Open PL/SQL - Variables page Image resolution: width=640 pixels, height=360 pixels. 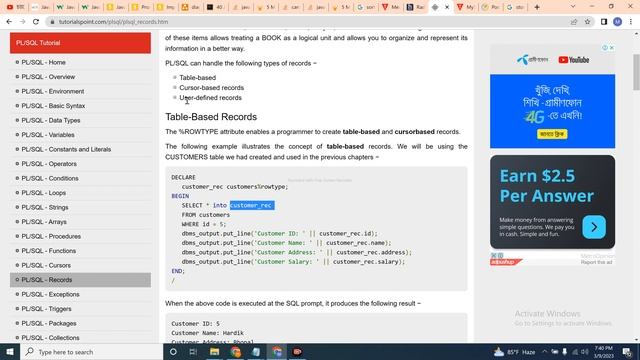pos(48,135)
